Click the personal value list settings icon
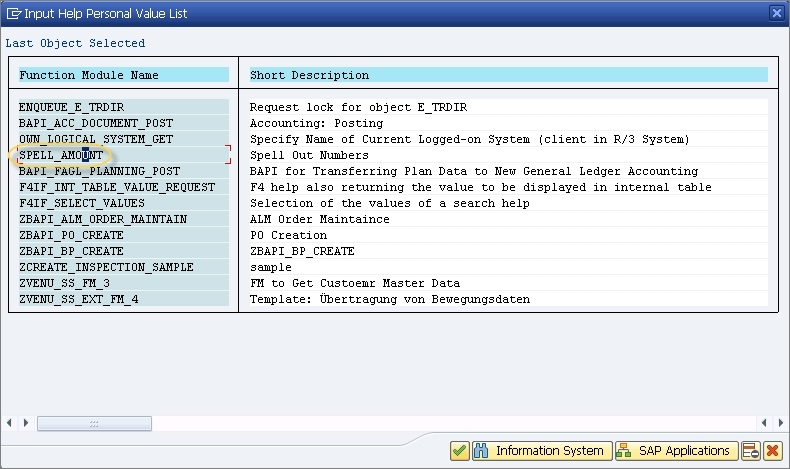 (x=750, y=450)
